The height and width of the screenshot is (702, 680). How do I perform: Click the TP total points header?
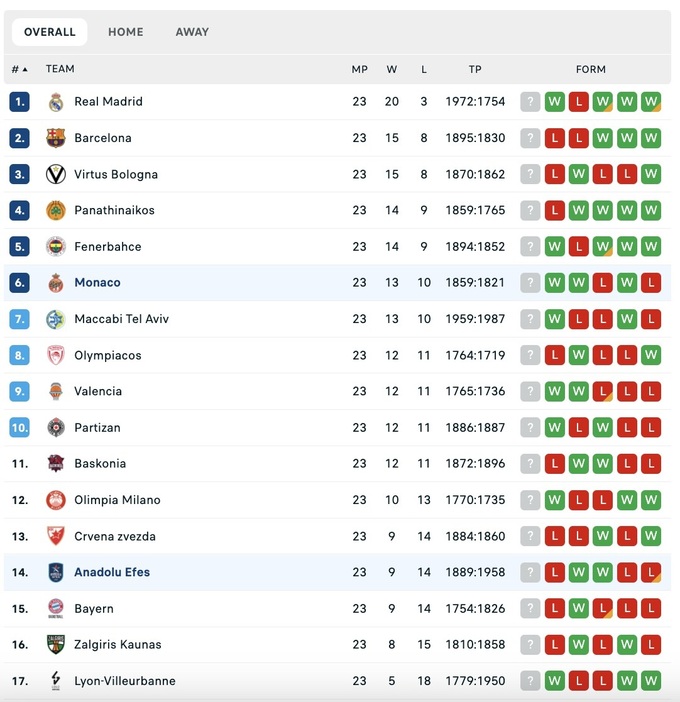tap(475, 69)
